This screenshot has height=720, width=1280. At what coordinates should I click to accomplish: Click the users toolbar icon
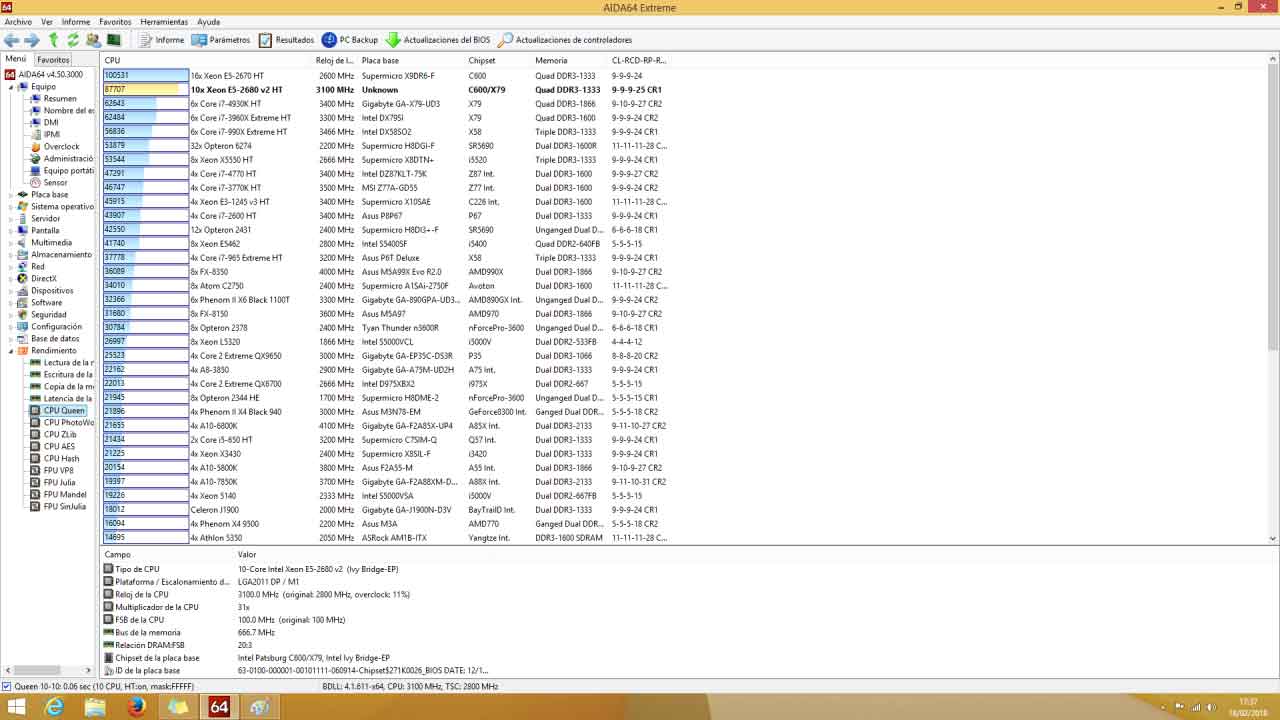[x=93, y=40]
